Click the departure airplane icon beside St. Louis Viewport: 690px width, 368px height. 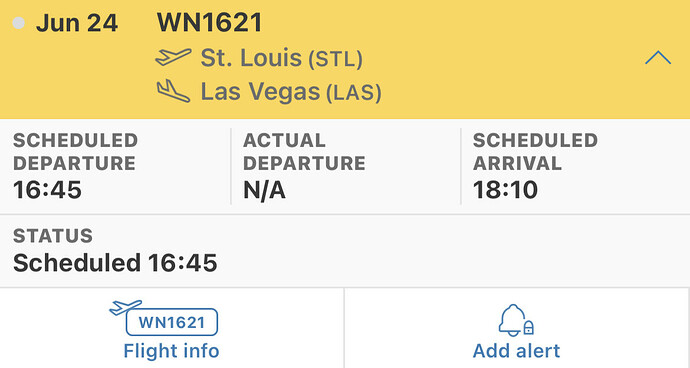point(173,57)
